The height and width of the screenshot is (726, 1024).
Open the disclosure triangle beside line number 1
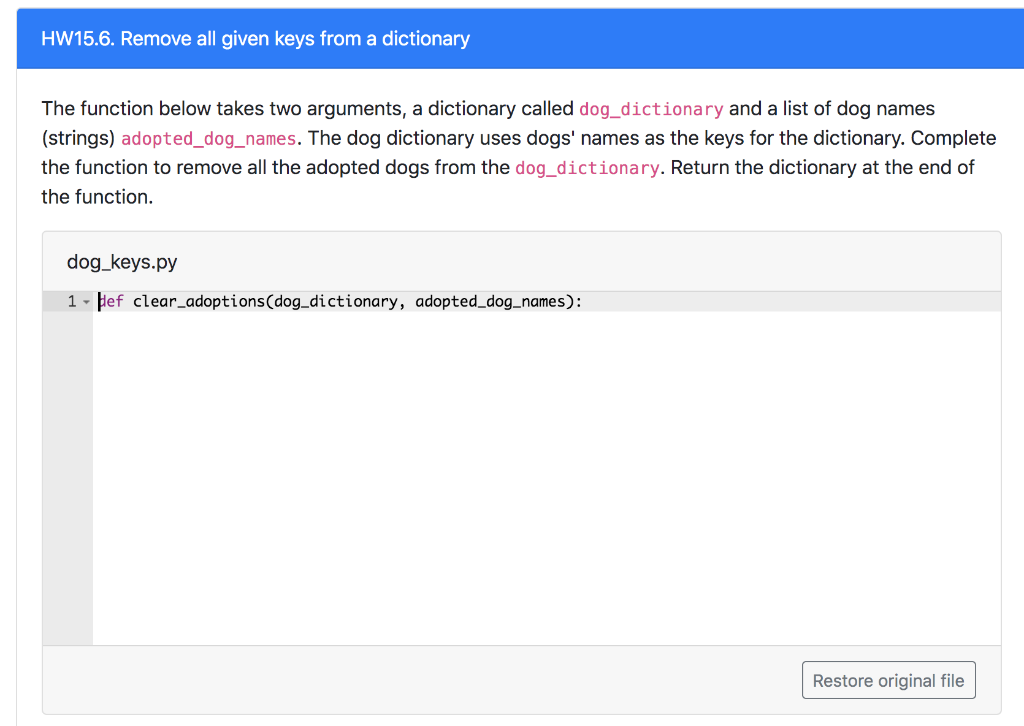pyautogui.click(x=85, y=301)
